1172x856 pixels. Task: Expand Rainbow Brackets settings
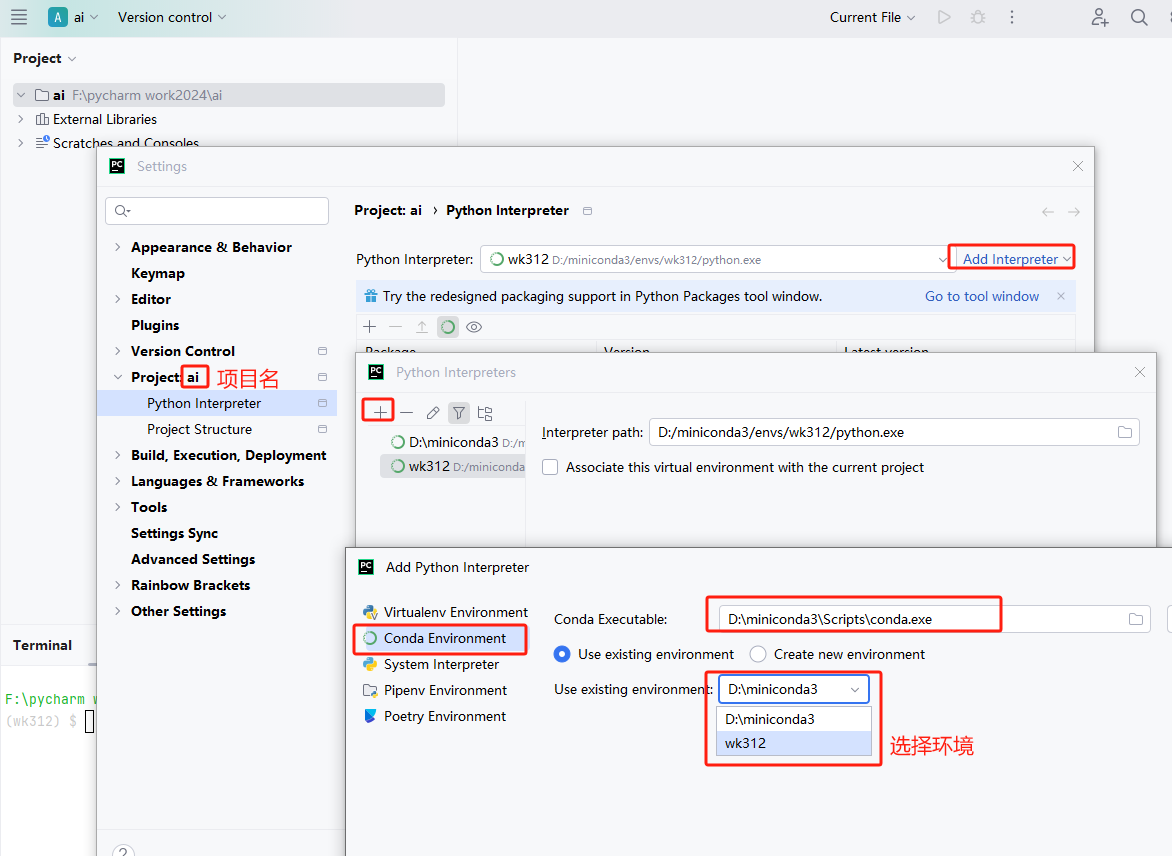point(117,585)
